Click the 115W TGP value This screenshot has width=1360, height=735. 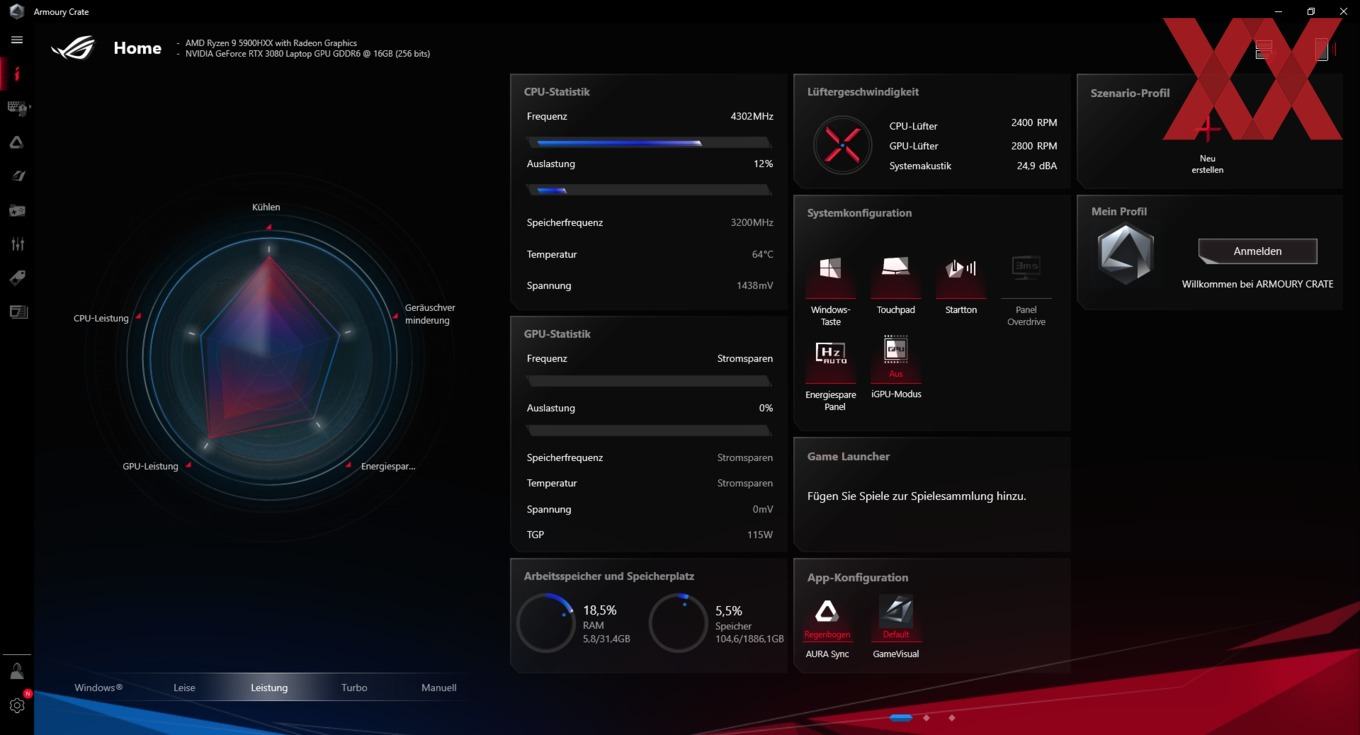[x=760, y=535]
